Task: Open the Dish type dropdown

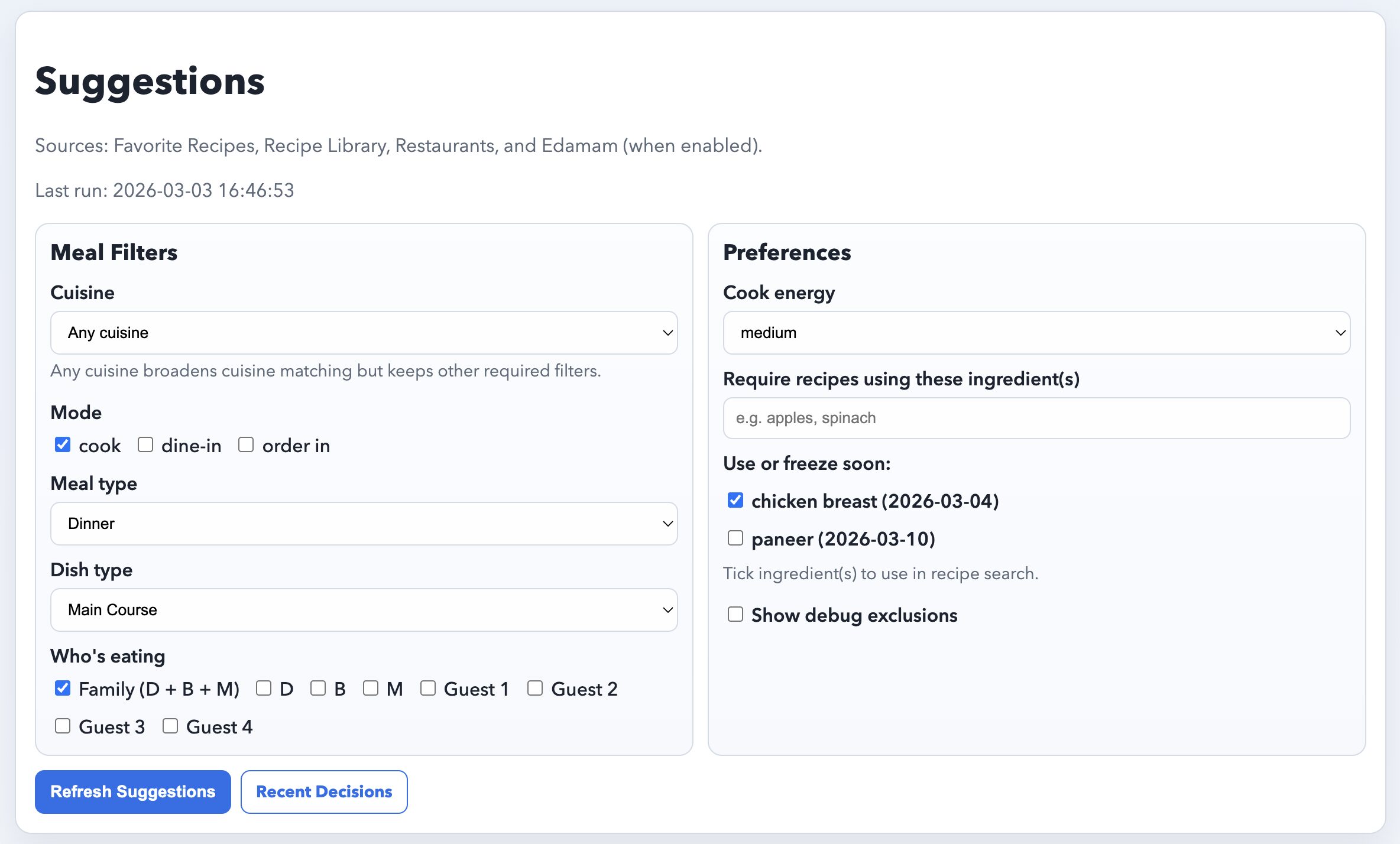Action: [364, 610]
